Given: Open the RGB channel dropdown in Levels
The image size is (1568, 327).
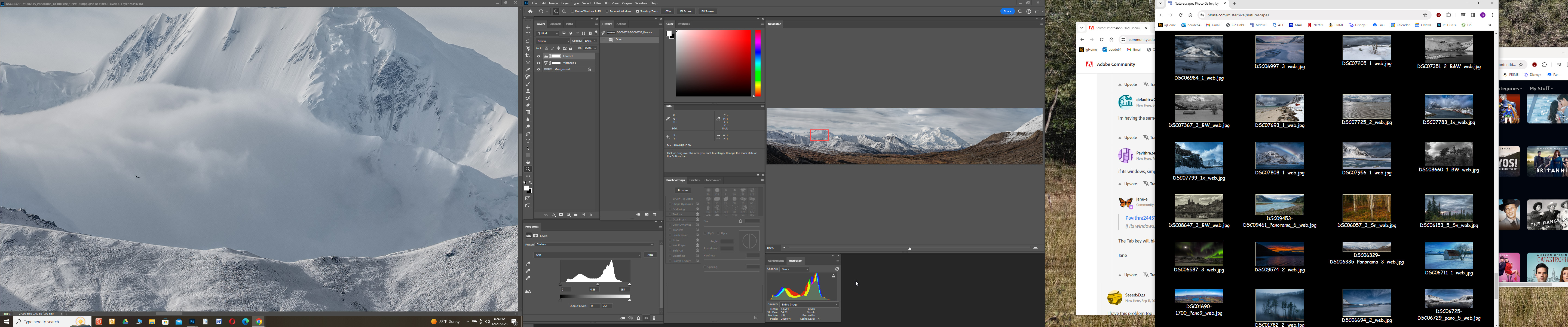Looking at the screenshot, I should [x=587, y=255].
